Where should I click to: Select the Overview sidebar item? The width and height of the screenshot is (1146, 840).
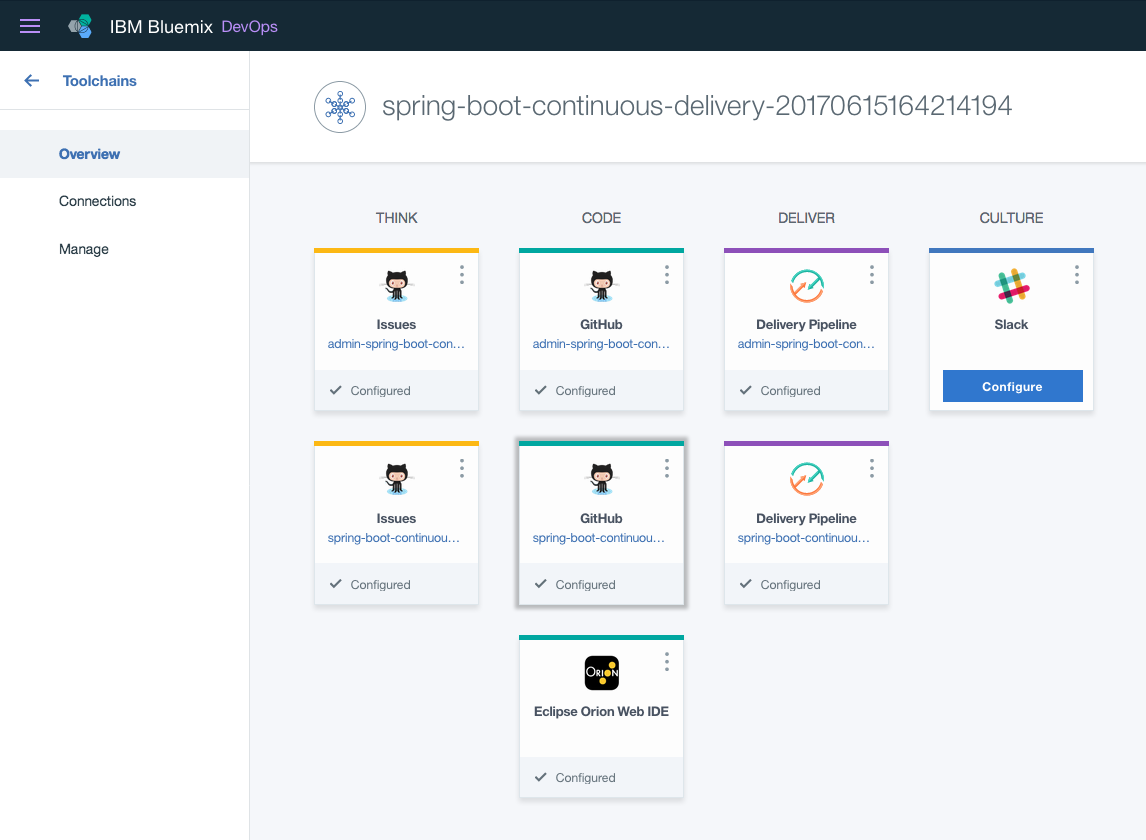pyautogui.click(x=124, y=154)
